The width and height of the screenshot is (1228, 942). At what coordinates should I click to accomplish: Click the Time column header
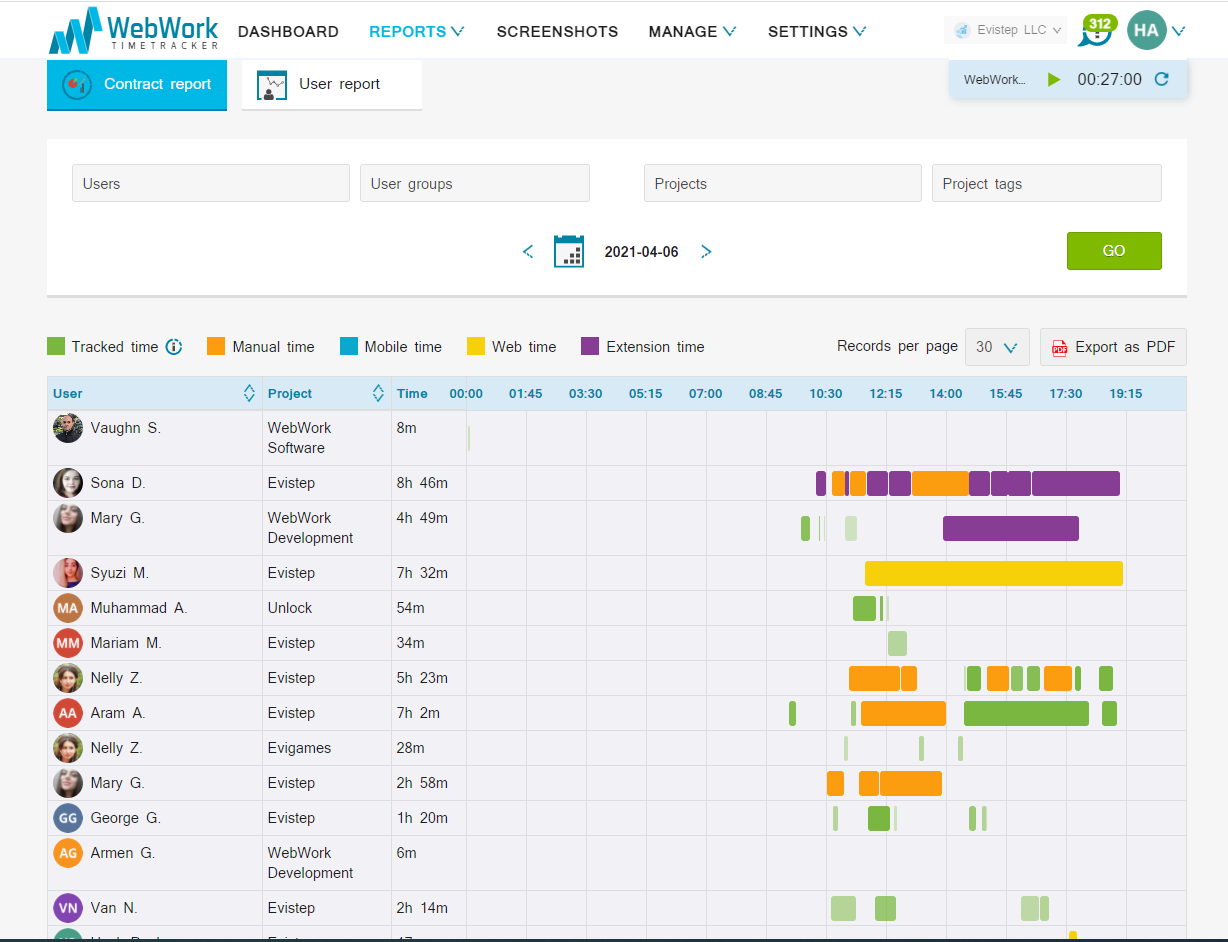point(412,394)
